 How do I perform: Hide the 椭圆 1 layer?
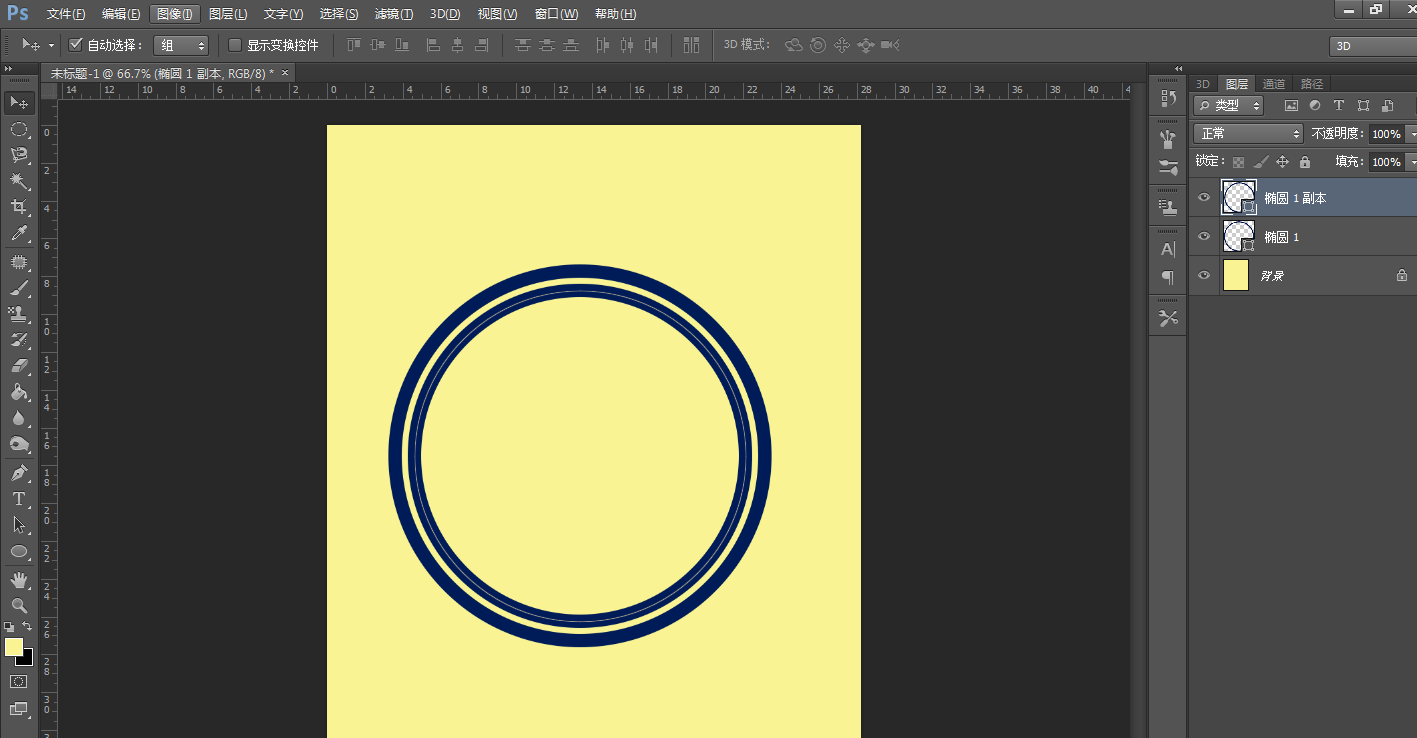tap(1204, 236)
